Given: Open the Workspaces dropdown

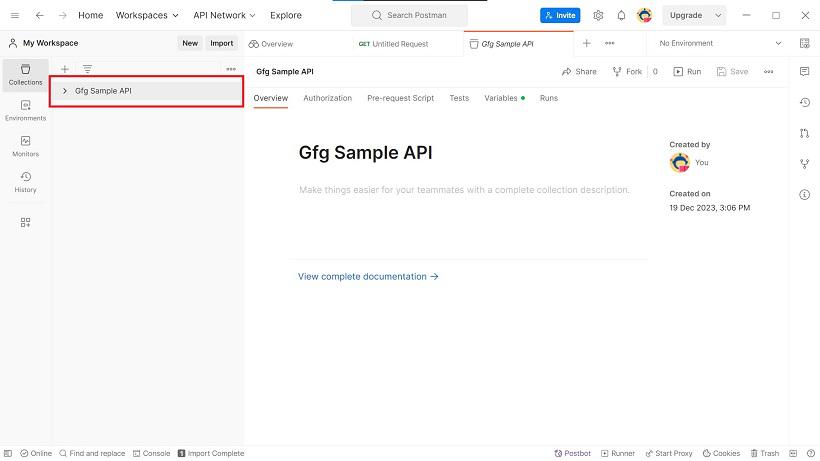Looking at the screenshot, I should tap(147, 15).
